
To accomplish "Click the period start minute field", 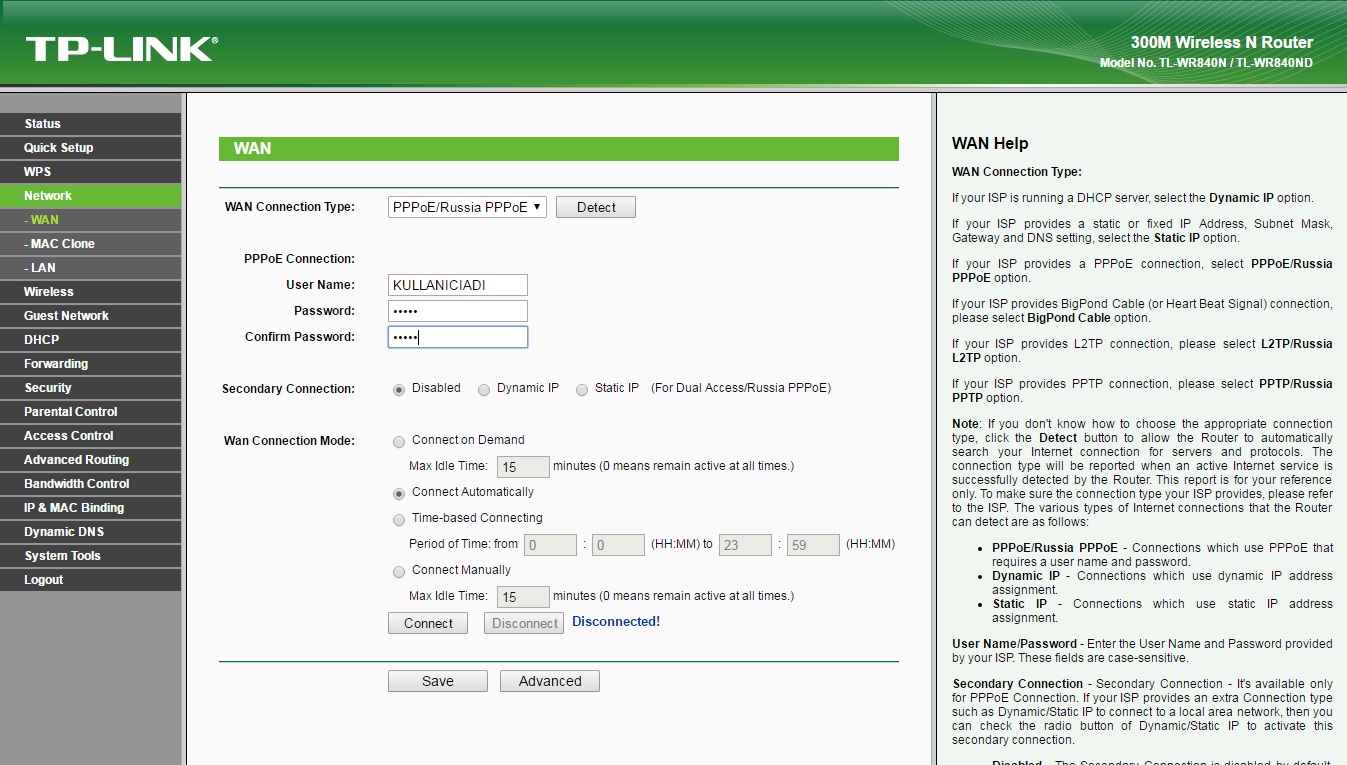I will [618, 545].
